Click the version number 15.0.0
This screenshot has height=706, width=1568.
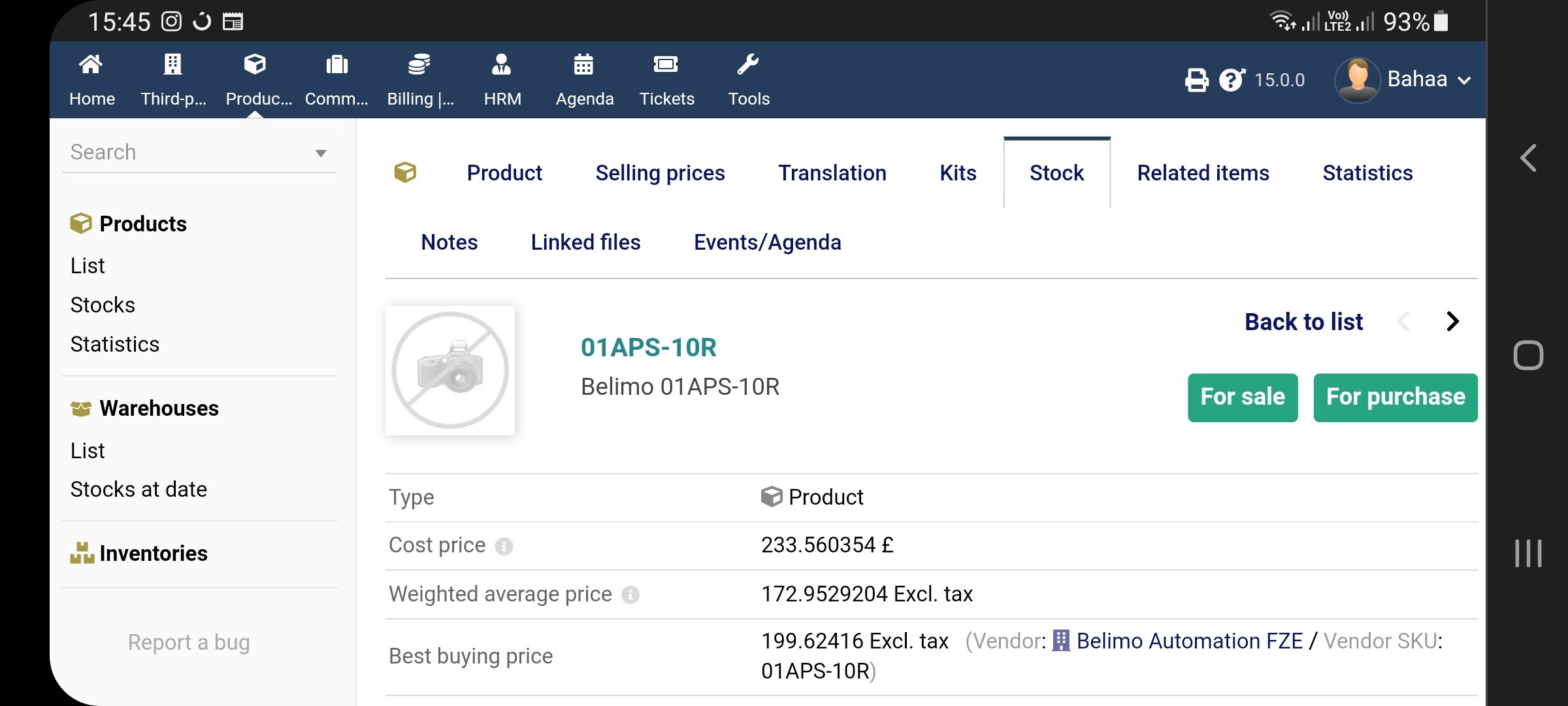click(x=1279, y=80)
